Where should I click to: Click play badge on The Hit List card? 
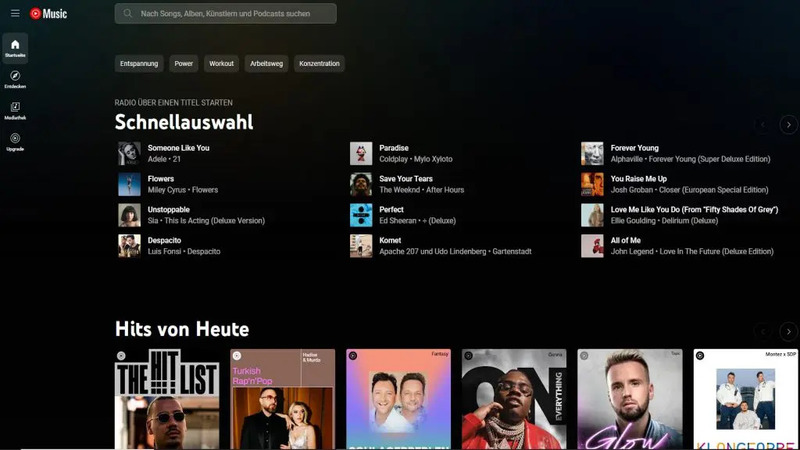point(121,356)
